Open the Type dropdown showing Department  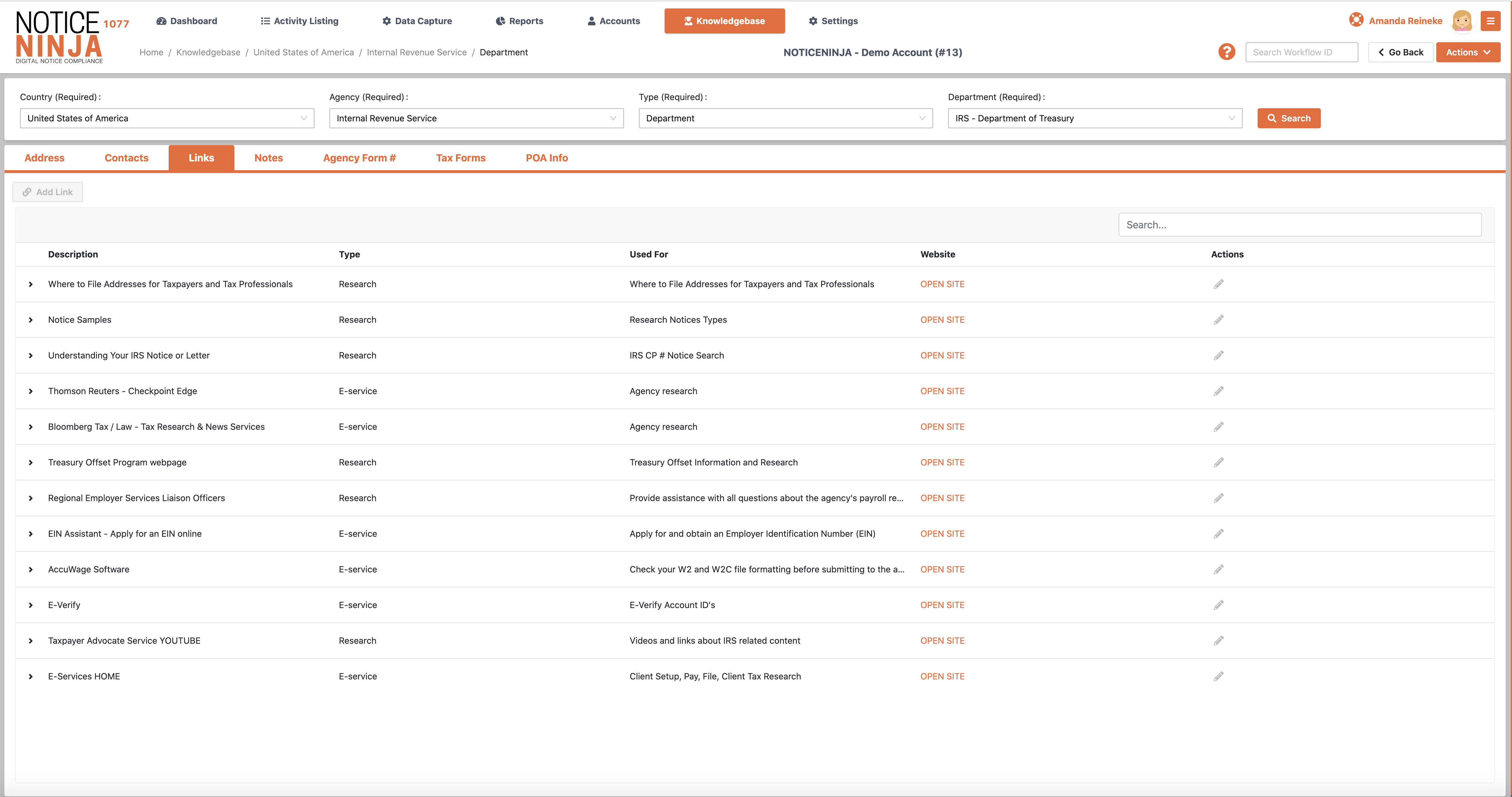point(785,118)
